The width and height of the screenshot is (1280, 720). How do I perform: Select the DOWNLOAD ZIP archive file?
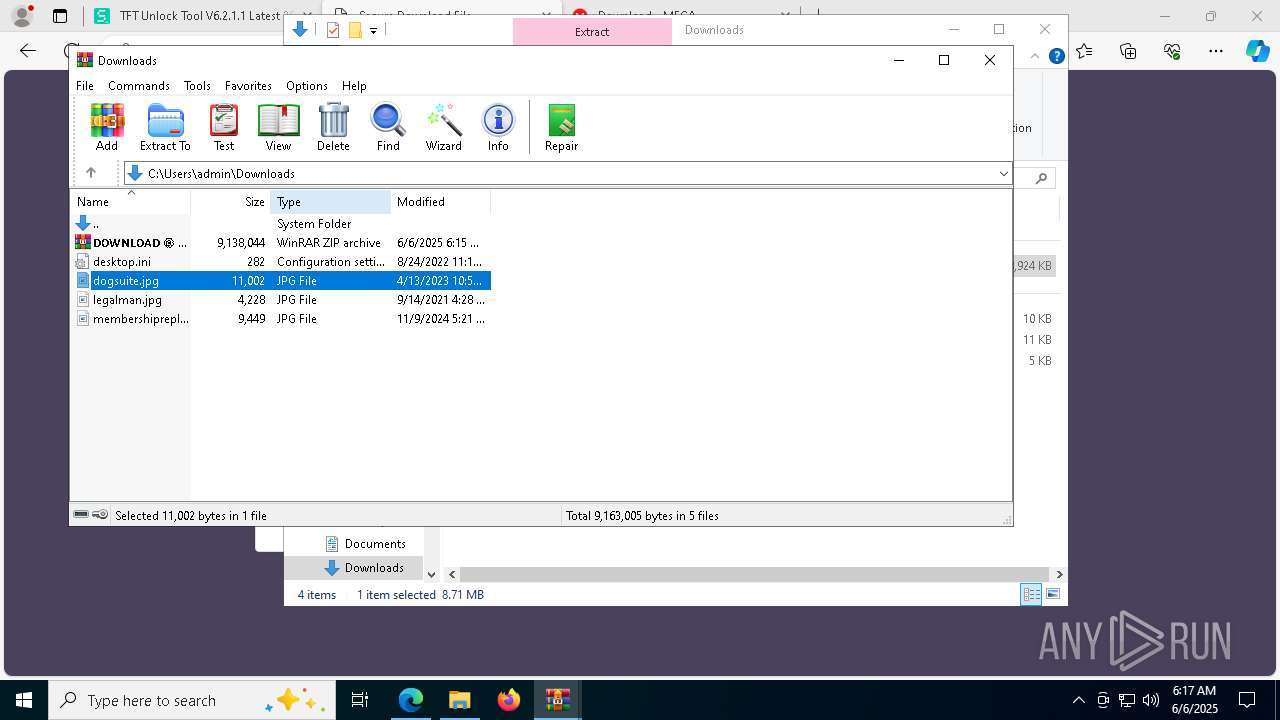(281, 243)
